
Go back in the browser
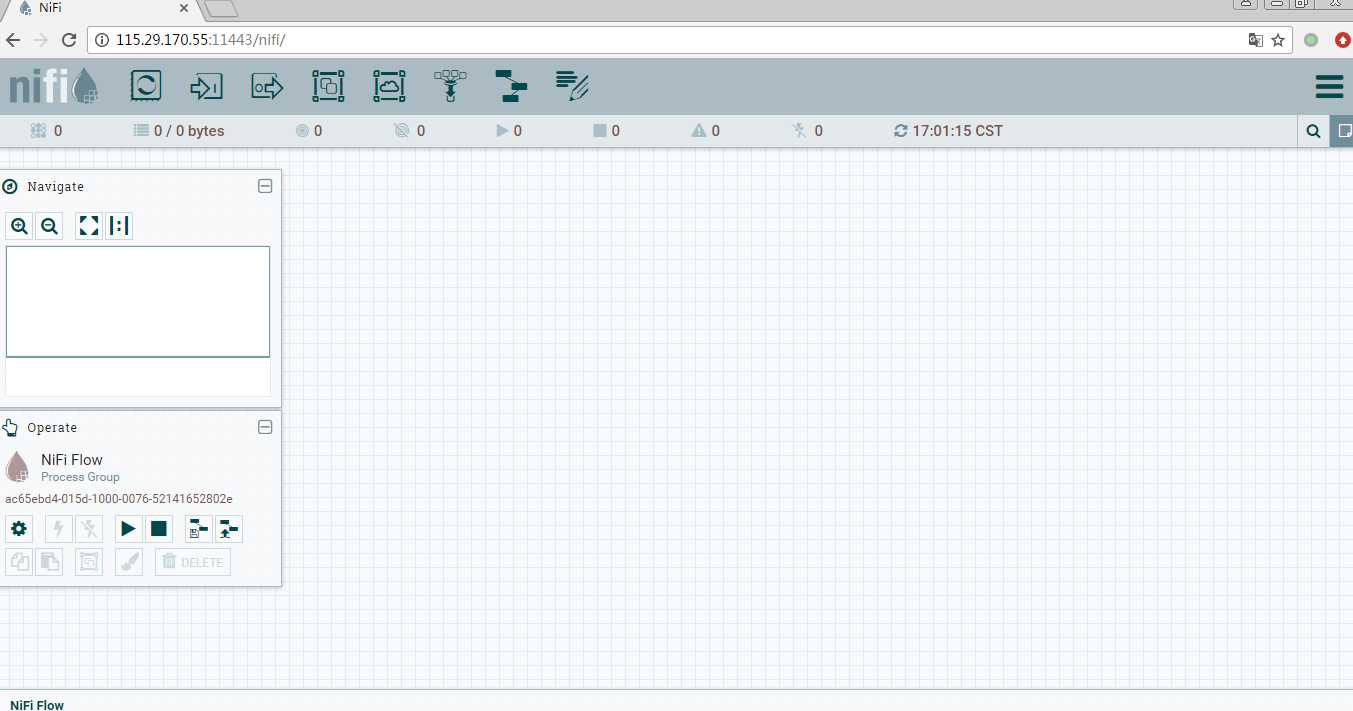(x=13, y=40)
